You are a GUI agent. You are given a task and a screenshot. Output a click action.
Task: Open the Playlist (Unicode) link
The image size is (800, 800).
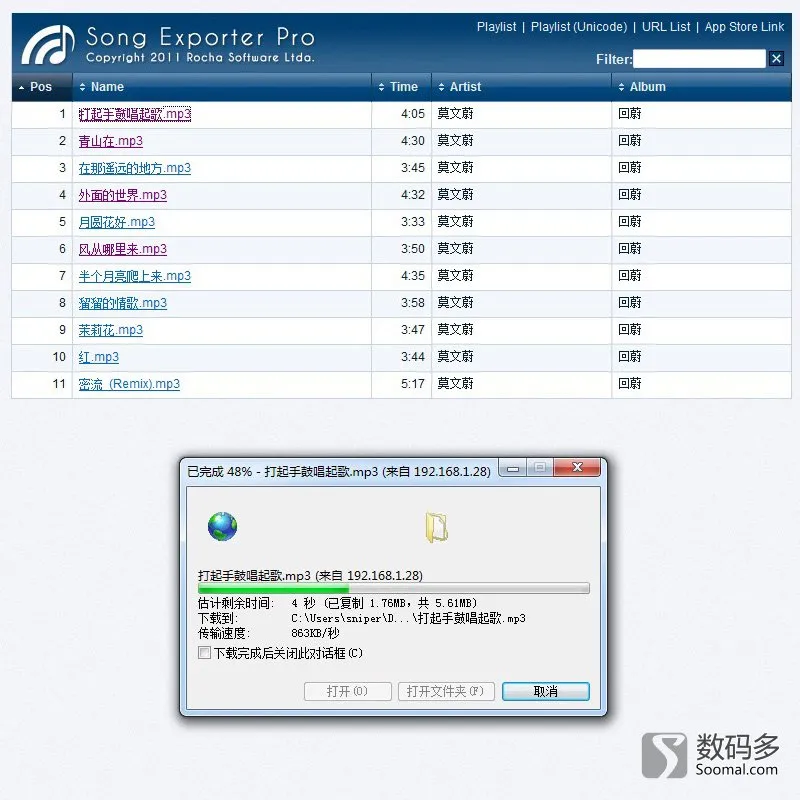tap(579, 27)
